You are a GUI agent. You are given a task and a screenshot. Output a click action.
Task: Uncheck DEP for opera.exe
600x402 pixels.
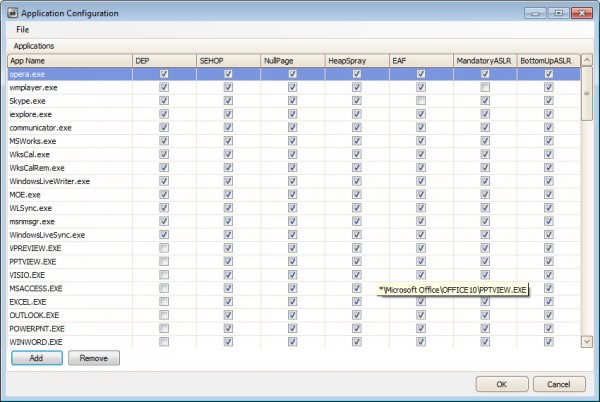[164, 74]
